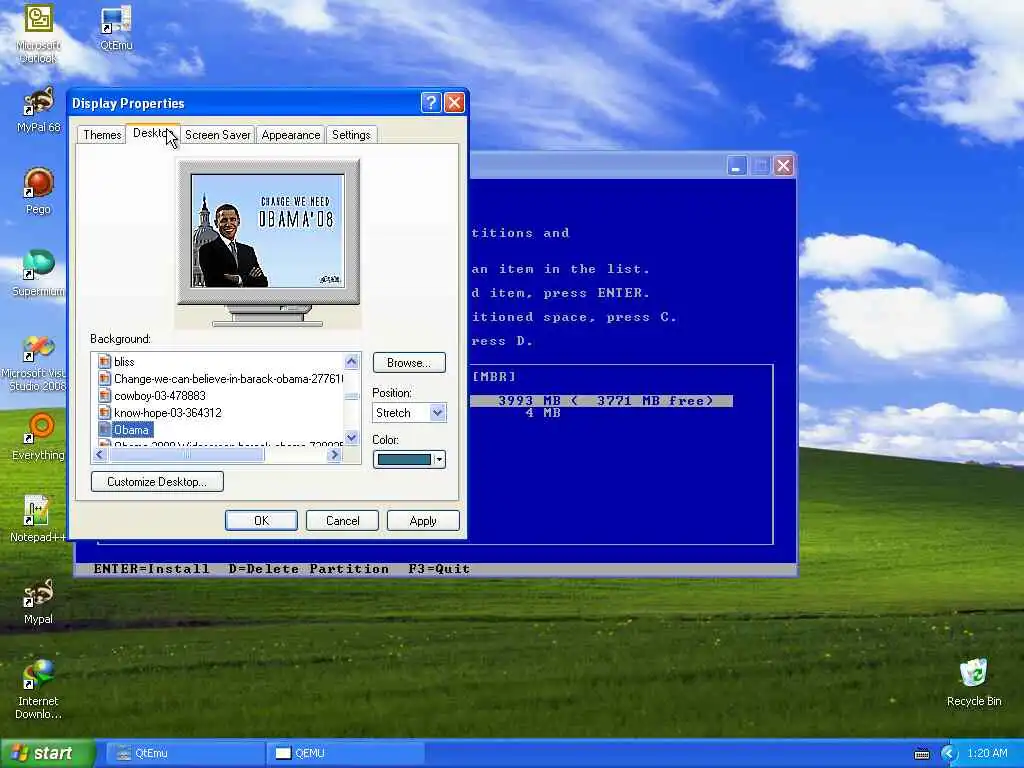The width and height of the screenshot is (1024, 768).
Task: Open the MyPal 68 desktop icon
Action: (38, 110)
